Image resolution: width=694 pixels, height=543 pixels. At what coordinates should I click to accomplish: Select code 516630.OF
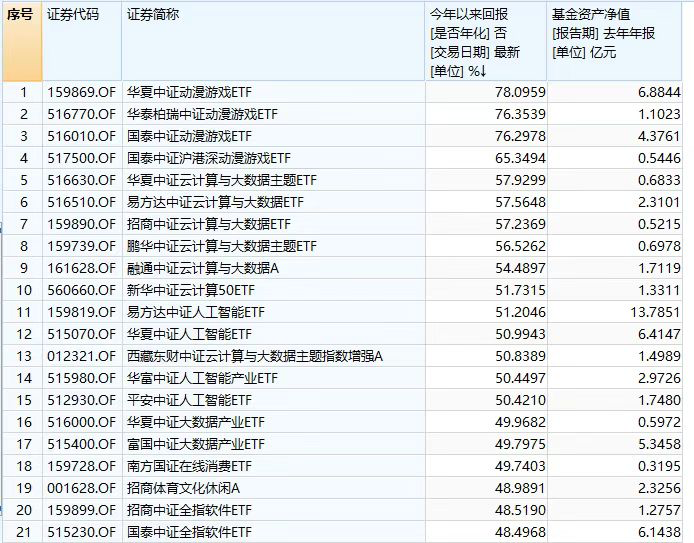click(81, 180)
